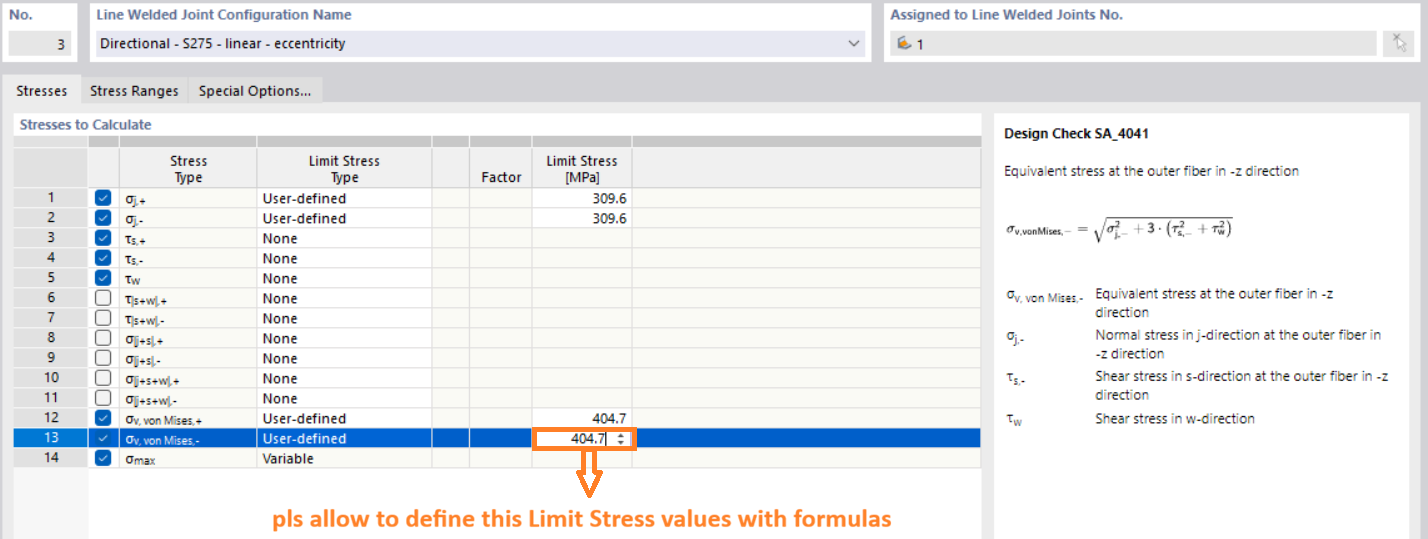
Task: Click the select-in-graphic picker icon at top right
Action: click(1401, 43)
